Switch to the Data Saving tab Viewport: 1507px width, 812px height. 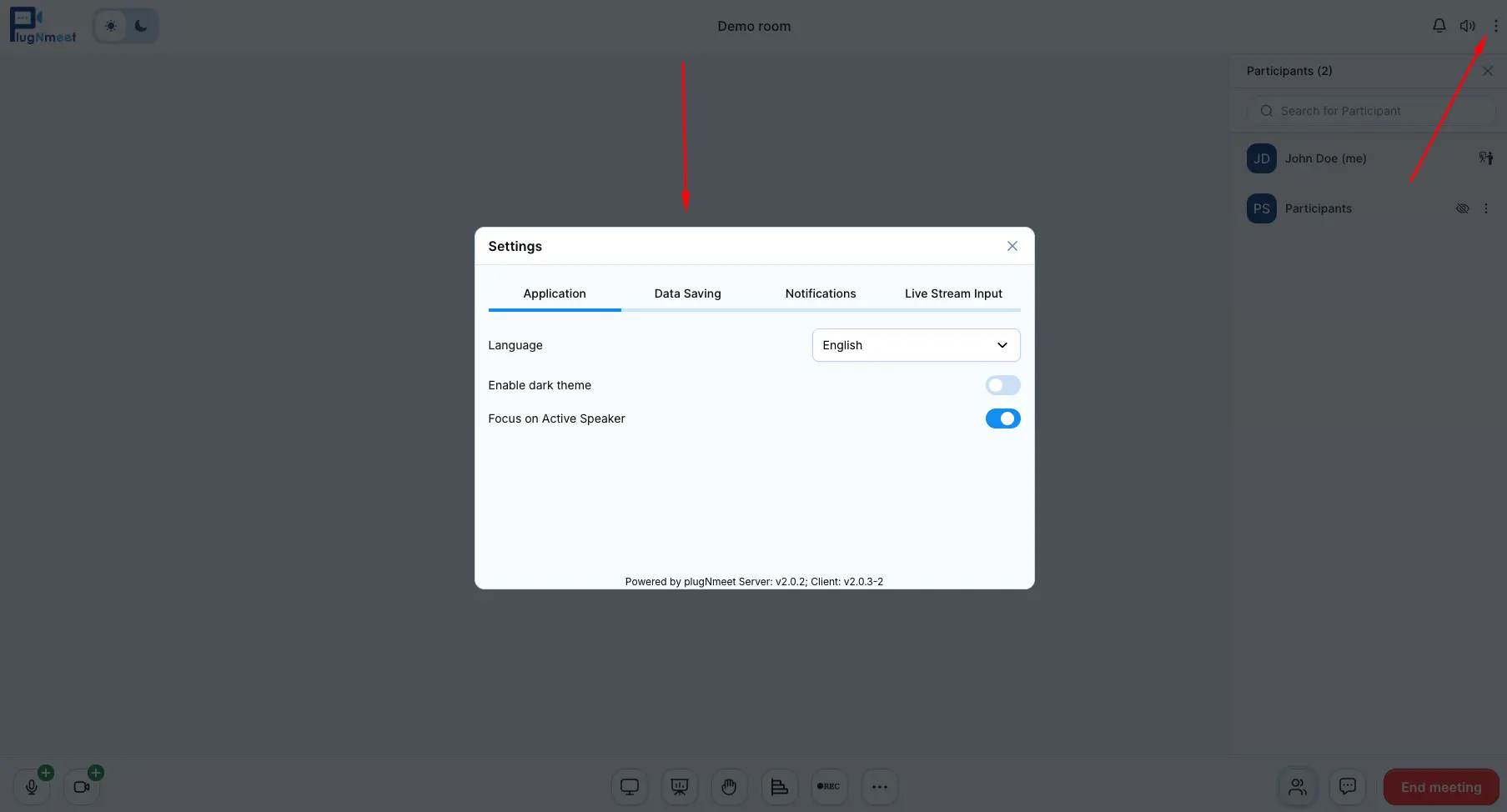(x=687, y=293)
